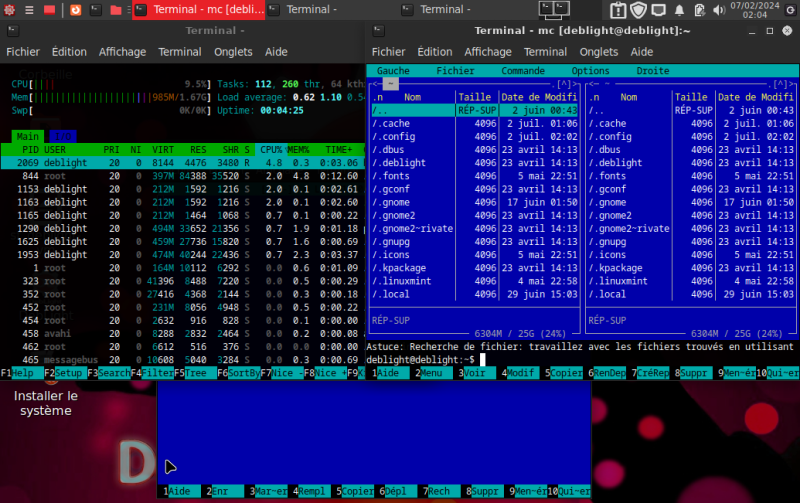
Task: Open the security shield tray icon
Action: [640, 10]
